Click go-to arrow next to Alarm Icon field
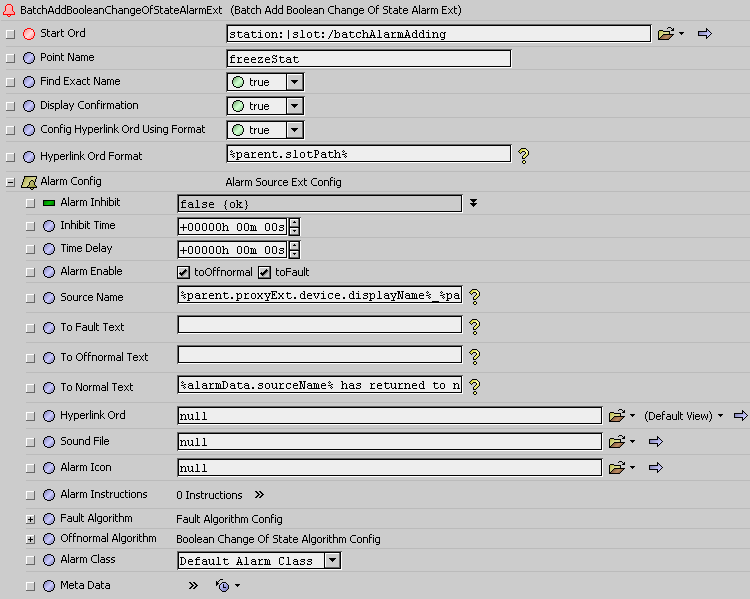This screenshot has width=750, height=599. (656, 467)
